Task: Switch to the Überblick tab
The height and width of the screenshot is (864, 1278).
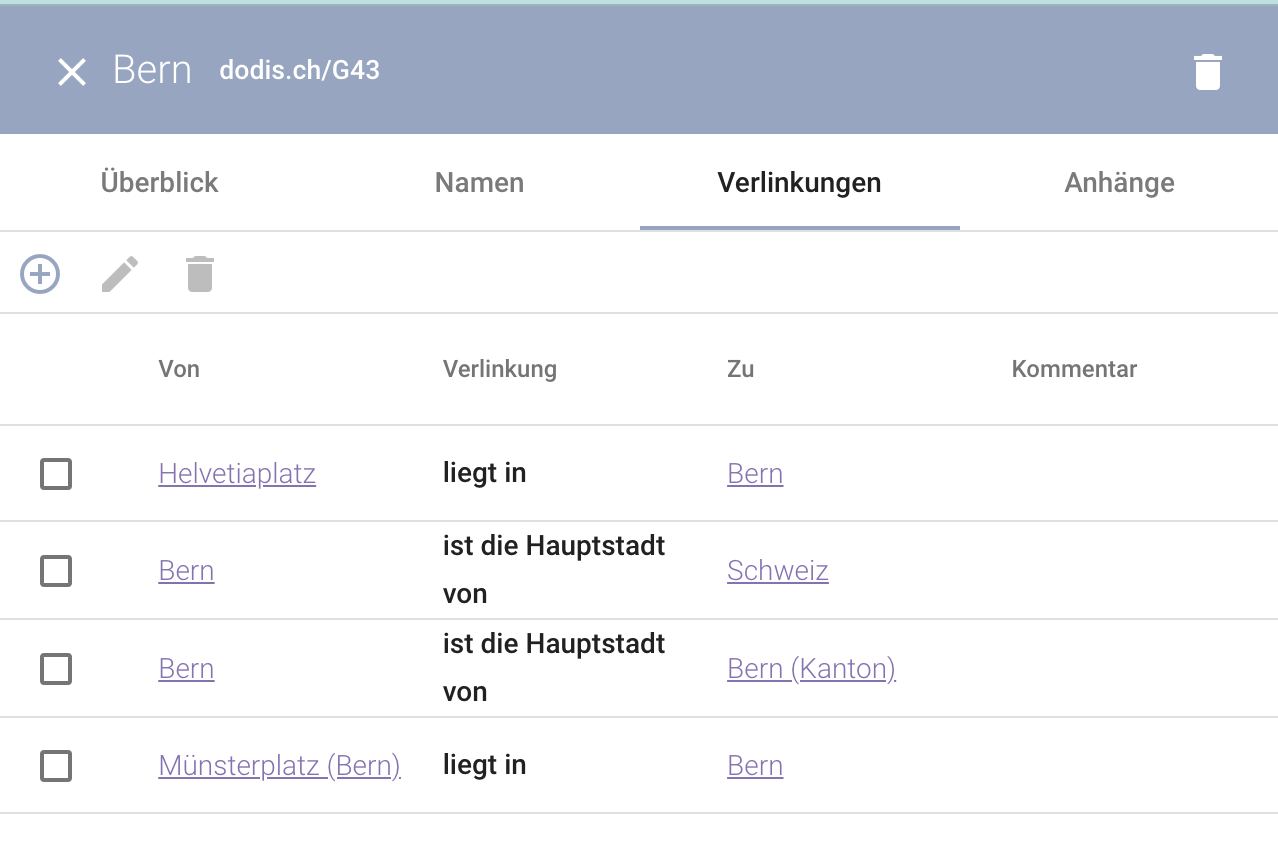Action: coord(159,183)
